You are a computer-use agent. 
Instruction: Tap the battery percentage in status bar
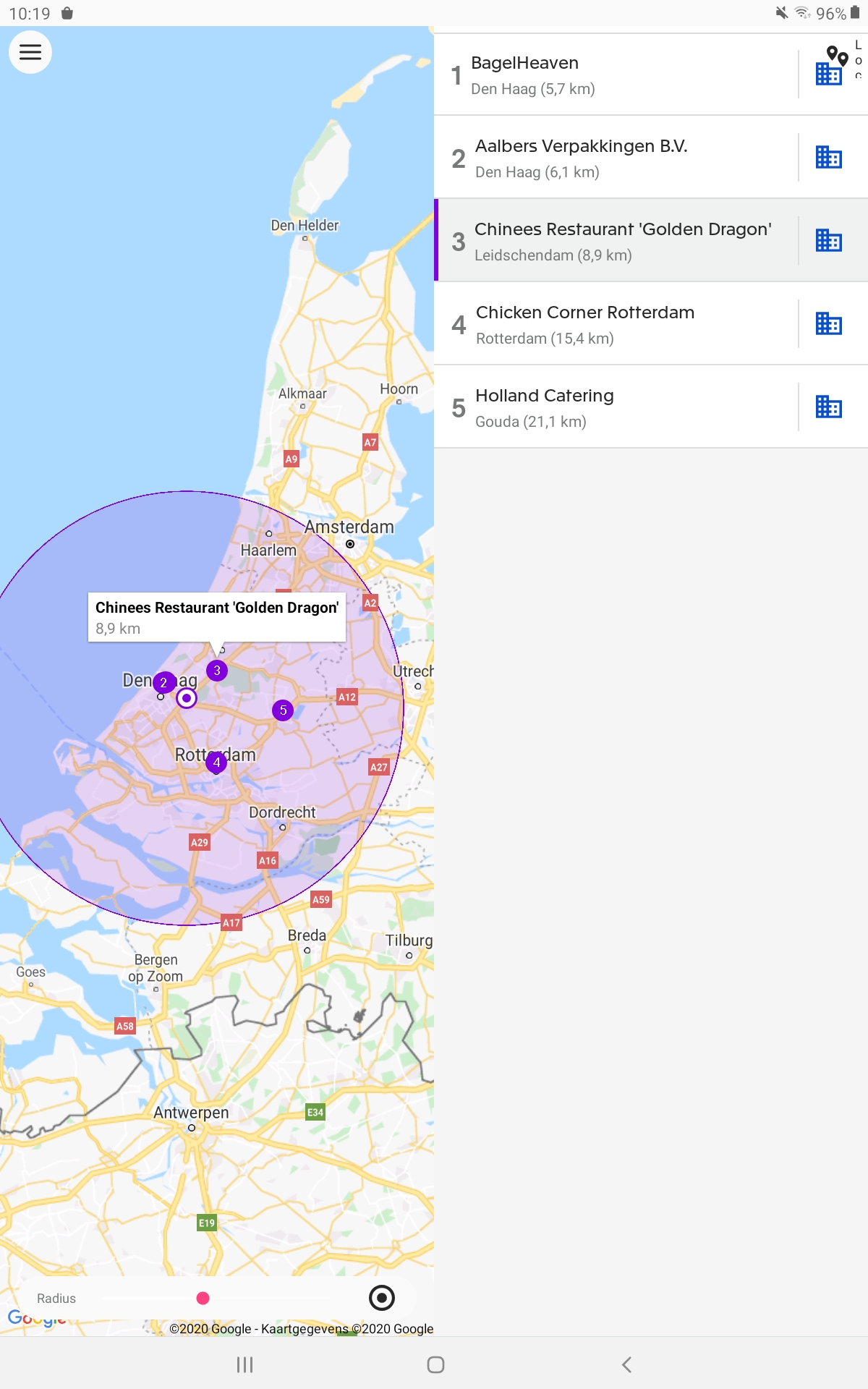(x=831, y=14)
